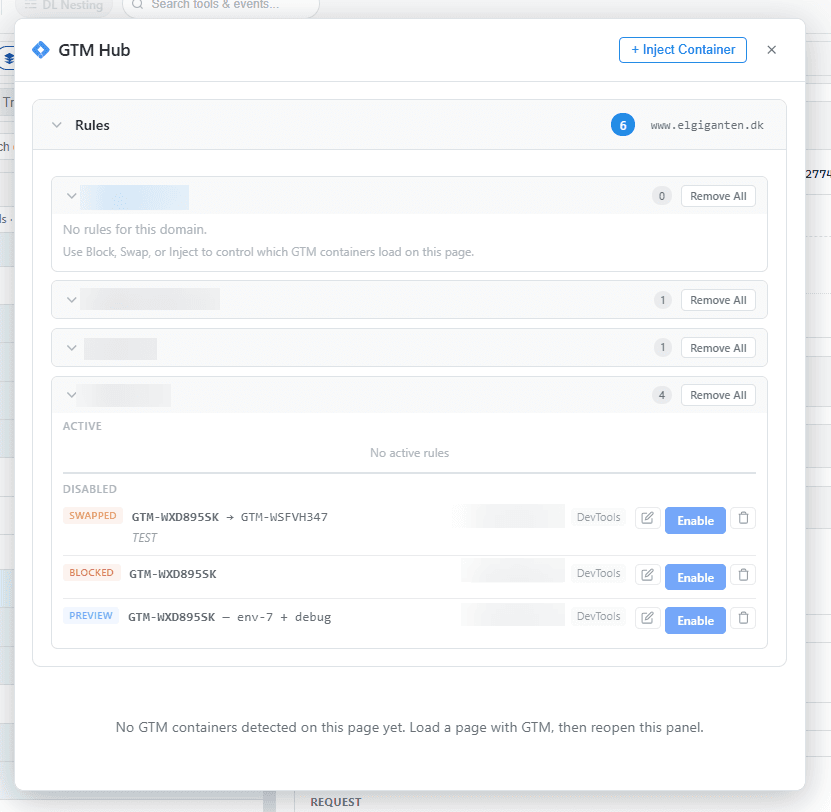Enable the PREVIEW env-7 debug rule
Image resolution: width=831 pixels, height=812 pixels.
point(695,620)
